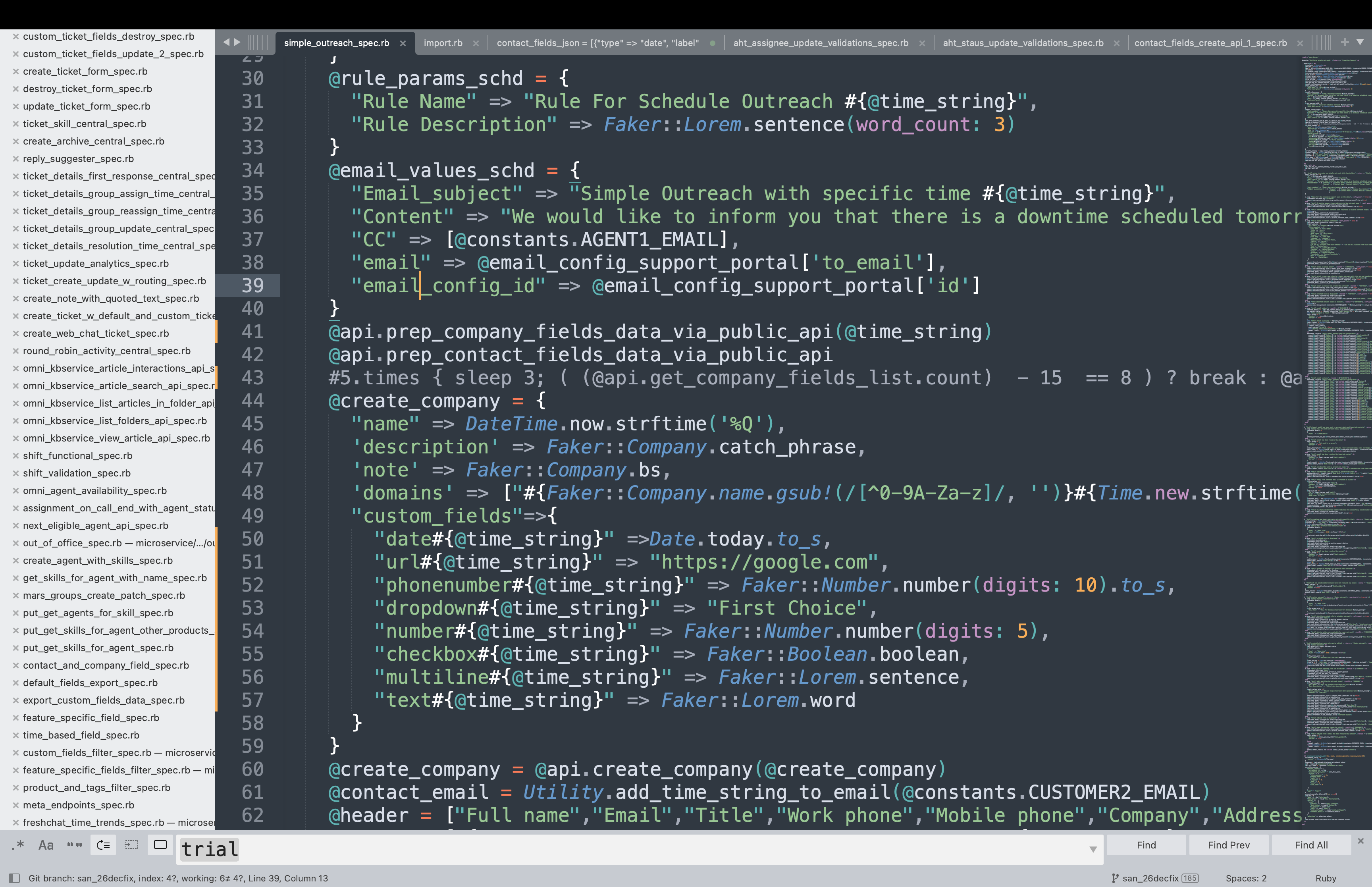Image resolution: width=1372 pixels, height=887 pixels.
Task: Click the Find Prev button
Action: (x=1229, y=845)
